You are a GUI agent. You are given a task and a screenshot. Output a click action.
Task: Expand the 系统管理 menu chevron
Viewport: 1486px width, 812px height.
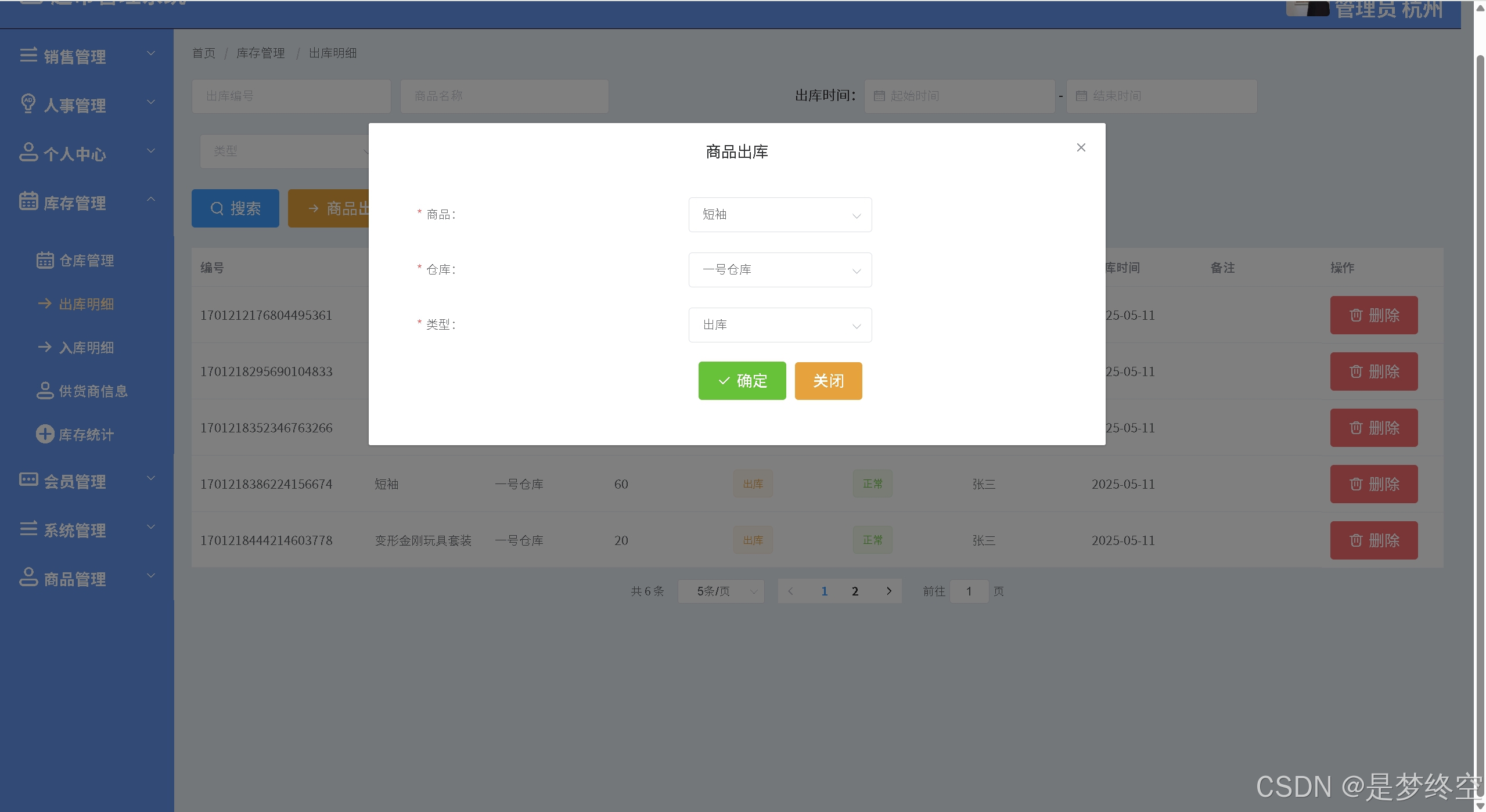pos(151,527)
